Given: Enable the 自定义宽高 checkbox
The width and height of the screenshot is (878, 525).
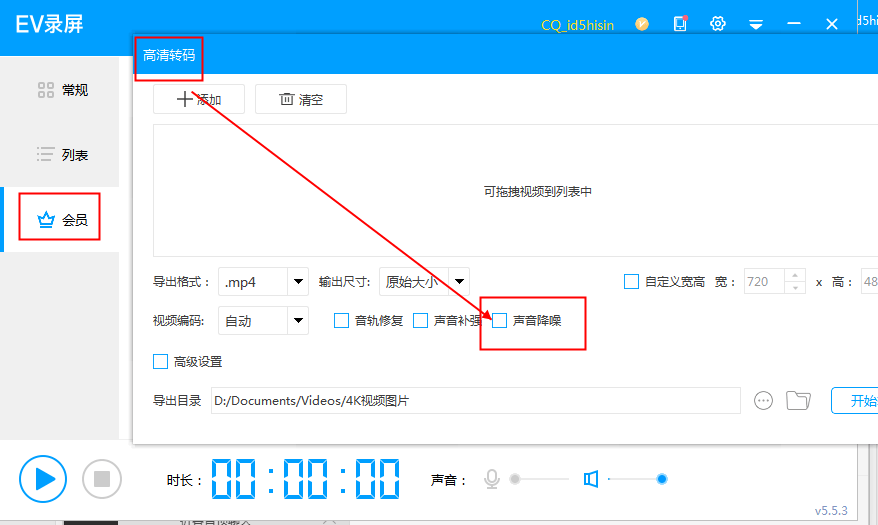Looking at the screenshot, I should pyautogui.click(x=631, y=282).
